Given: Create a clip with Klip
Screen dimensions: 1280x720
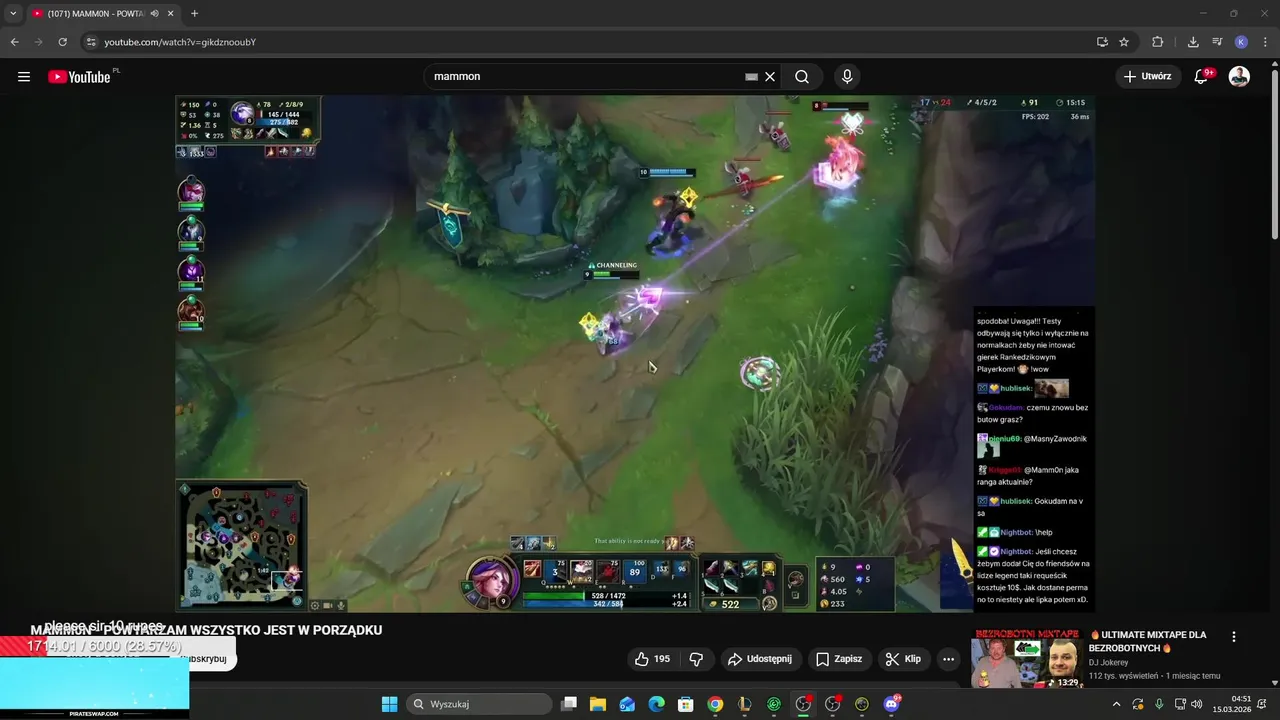Looking at the screenshot, I should point(903,659).
